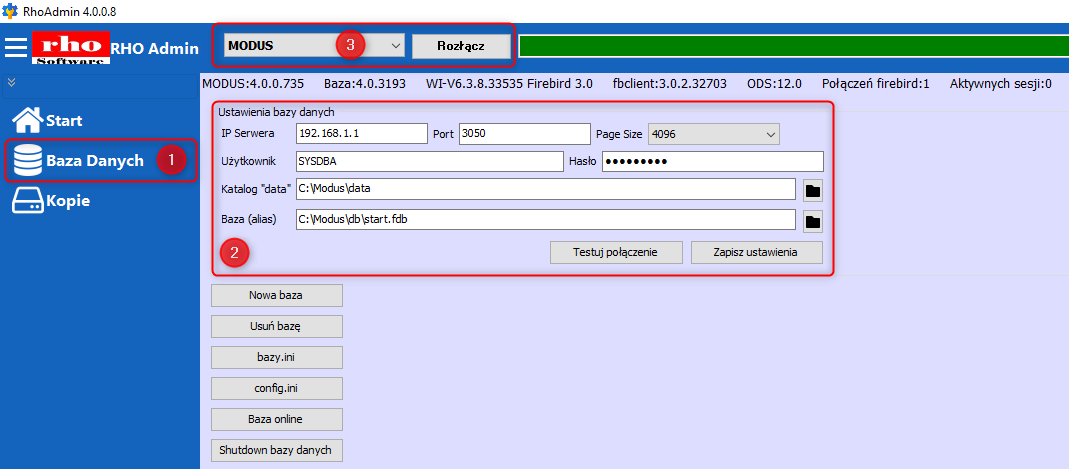Click the IP Serwera input field
Image resolution: width=1069 pixels, height=469 pixels.
pos(361,134)
